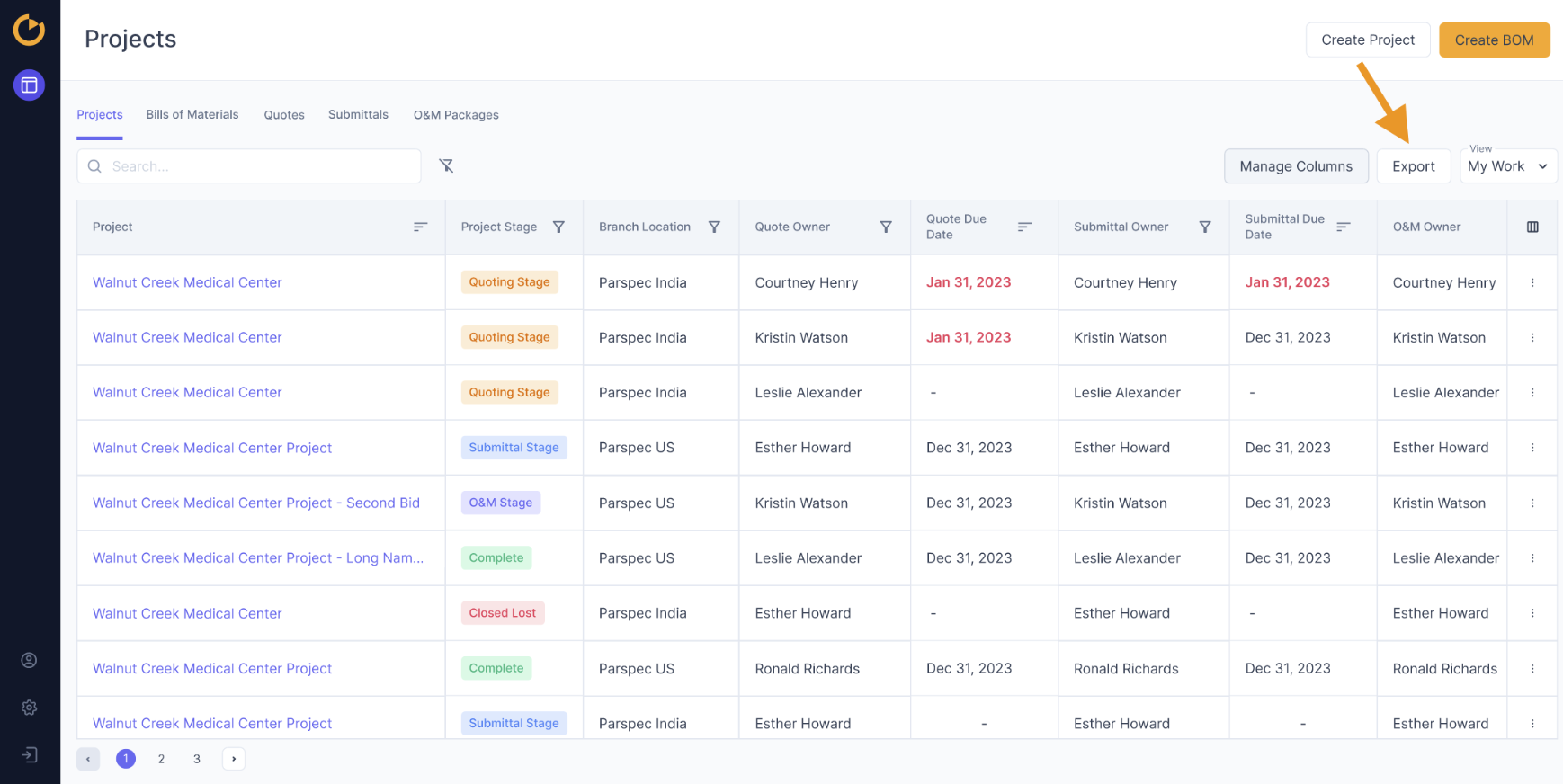Go to page 2 of results
The height and width of the screenshot is (784, 1563).
click(161, 759)
